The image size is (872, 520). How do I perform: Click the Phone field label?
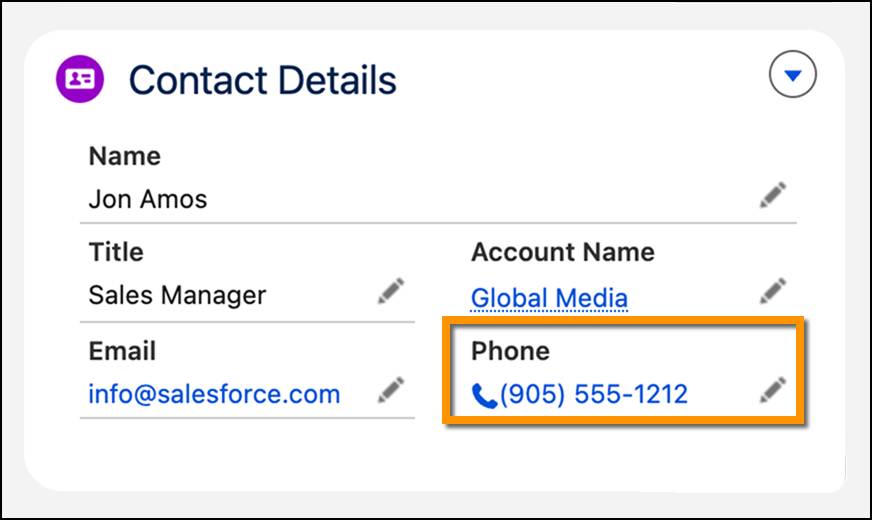tap(511, 351)
